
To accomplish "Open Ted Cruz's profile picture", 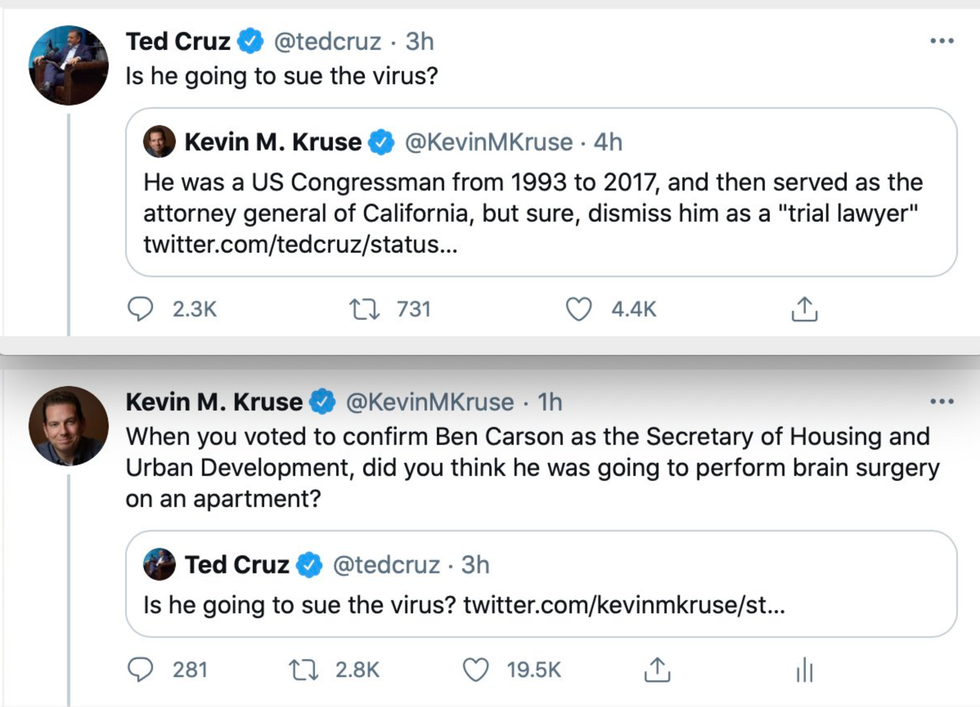I will (68, 65).
